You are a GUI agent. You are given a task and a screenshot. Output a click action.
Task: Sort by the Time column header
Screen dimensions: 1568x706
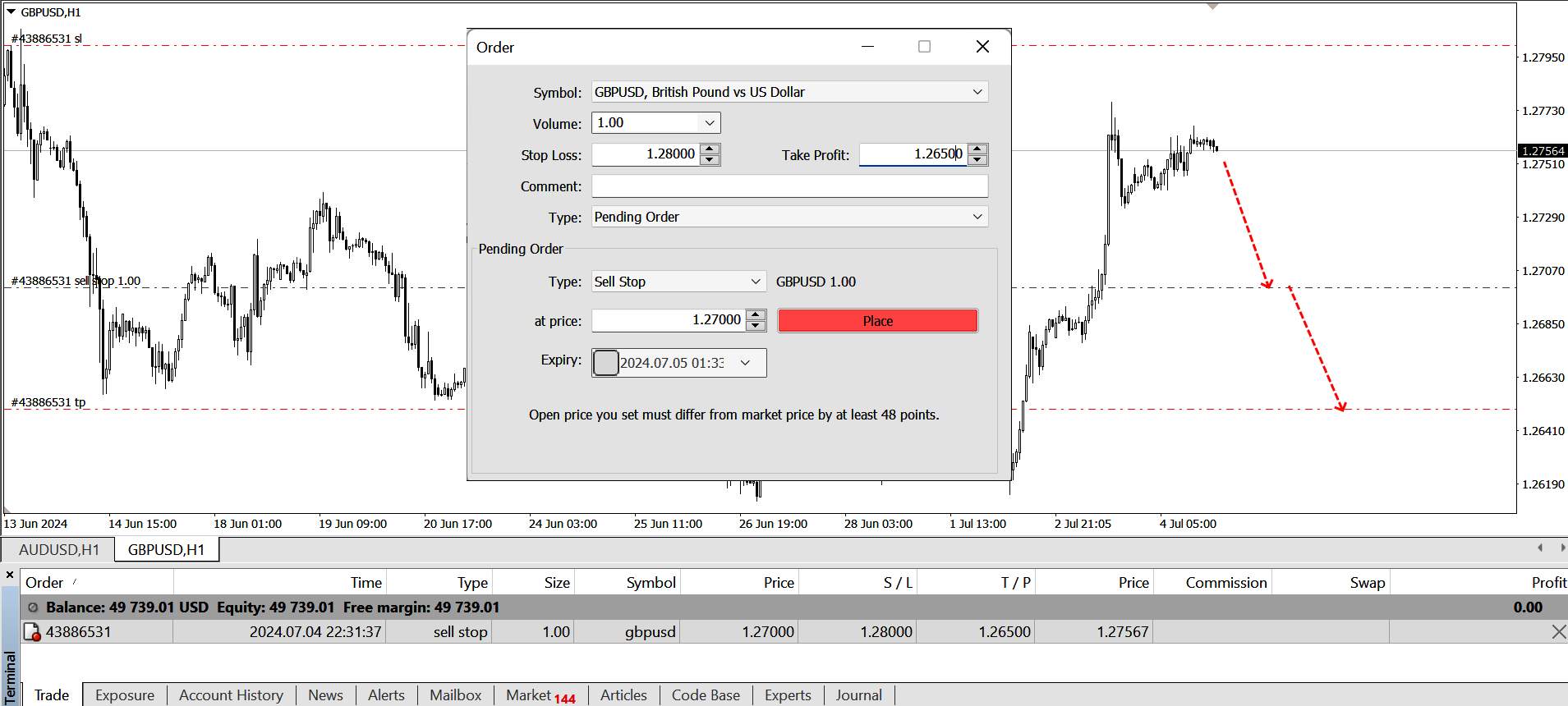click(x=280, y=583)
